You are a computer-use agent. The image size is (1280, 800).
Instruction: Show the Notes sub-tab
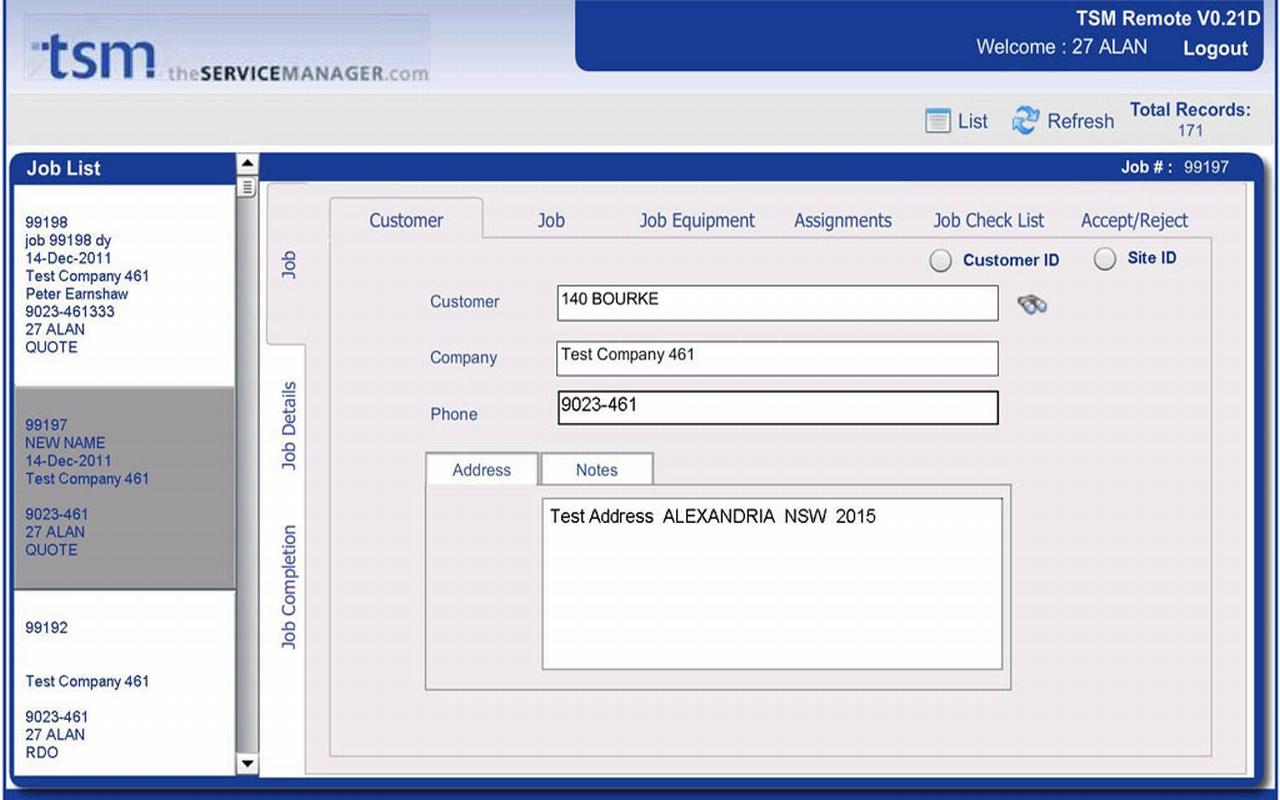[x=597, y=470]
